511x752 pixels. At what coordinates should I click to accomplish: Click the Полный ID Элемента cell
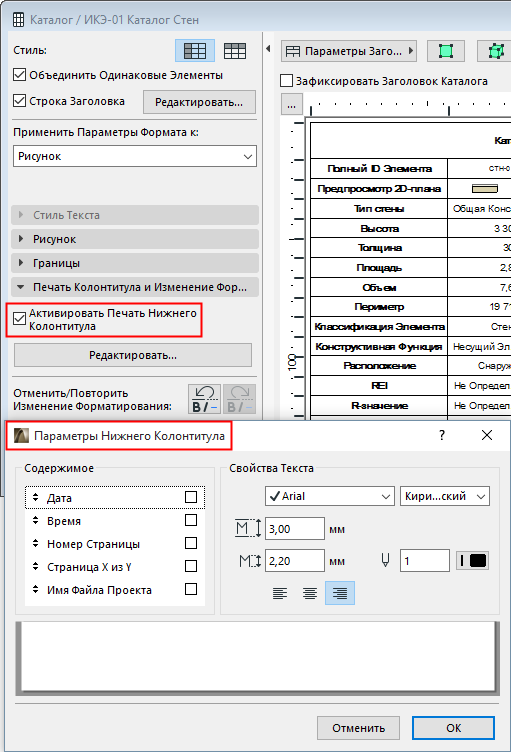point(379,169)
